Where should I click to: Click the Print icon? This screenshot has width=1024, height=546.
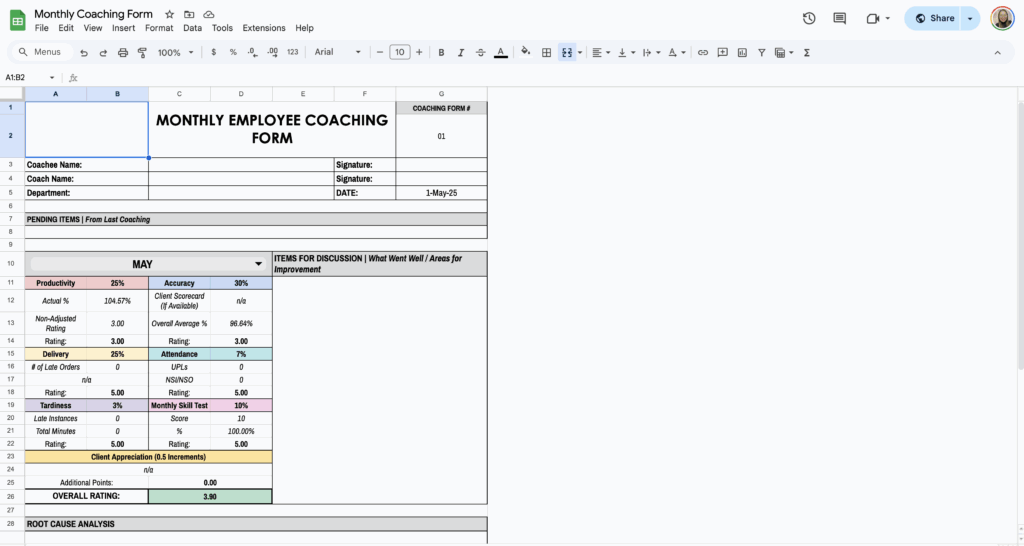tap(123, 53)
